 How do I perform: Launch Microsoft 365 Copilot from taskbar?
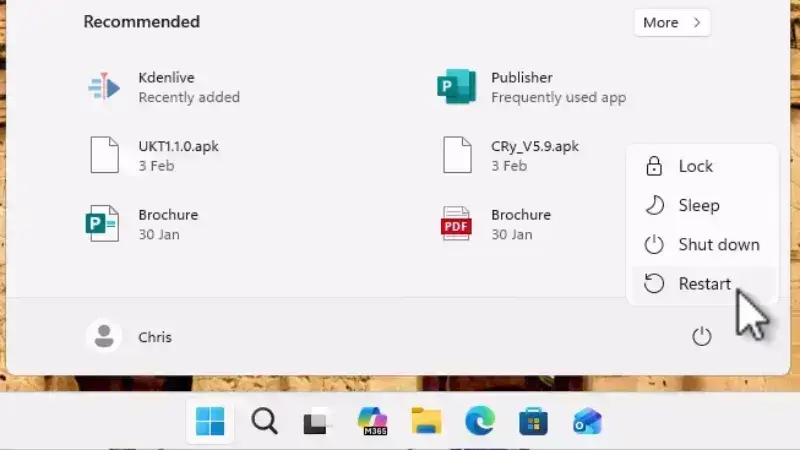pos(373,421)
